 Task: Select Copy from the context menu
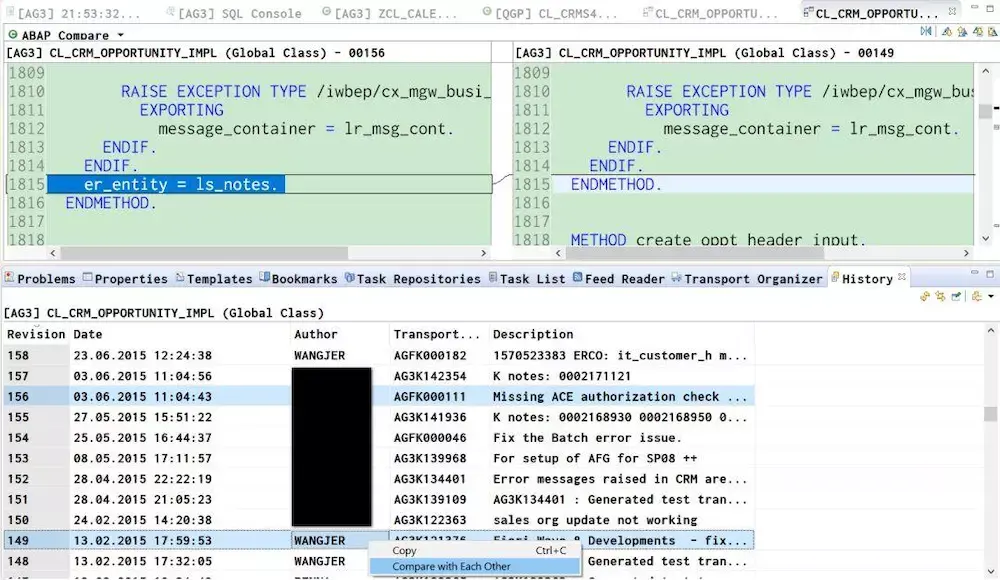click(x=405, y=550)
